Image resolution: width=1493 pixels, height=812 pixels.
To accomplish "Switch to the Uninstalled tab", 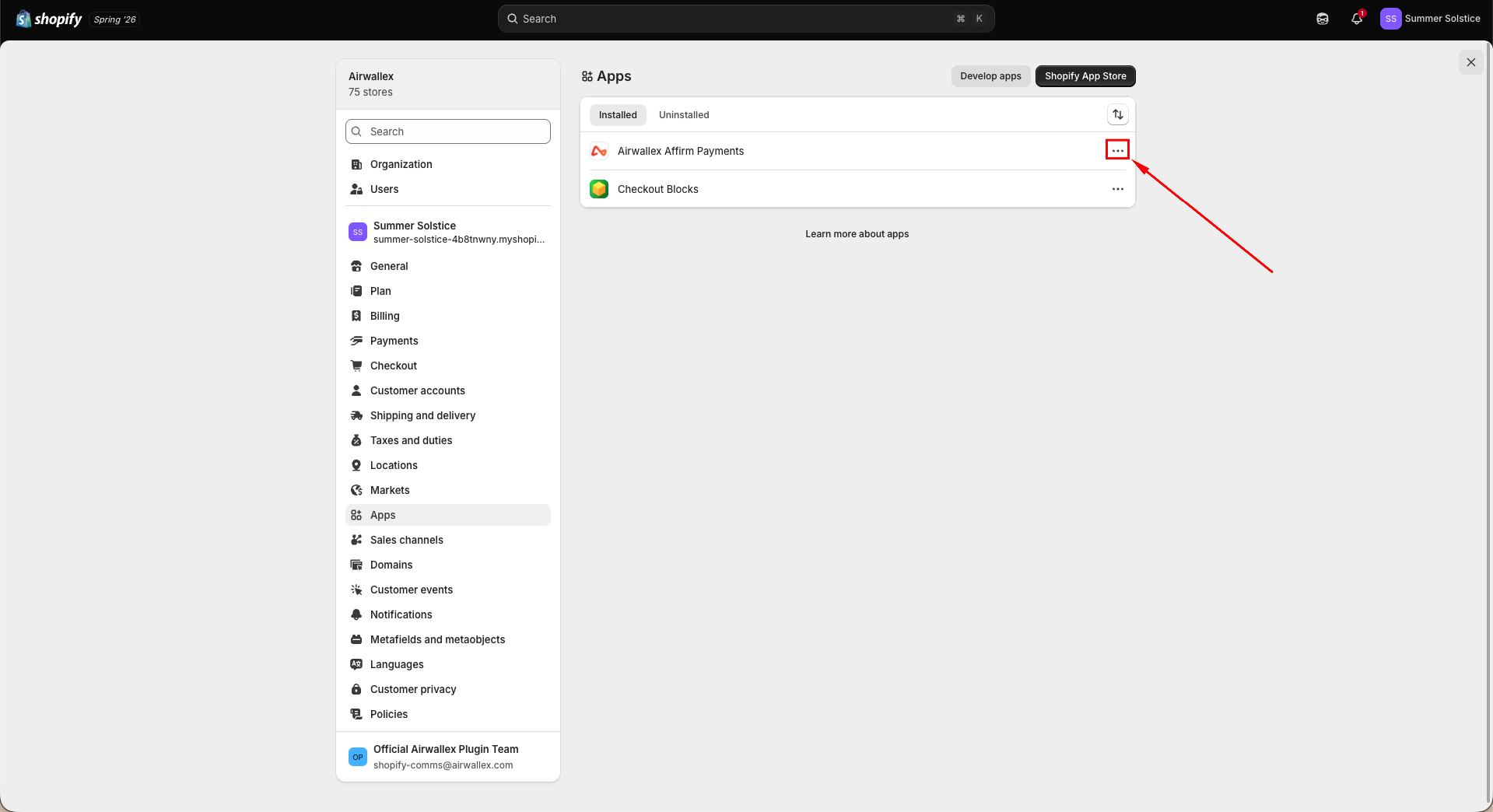I will 684,115.
